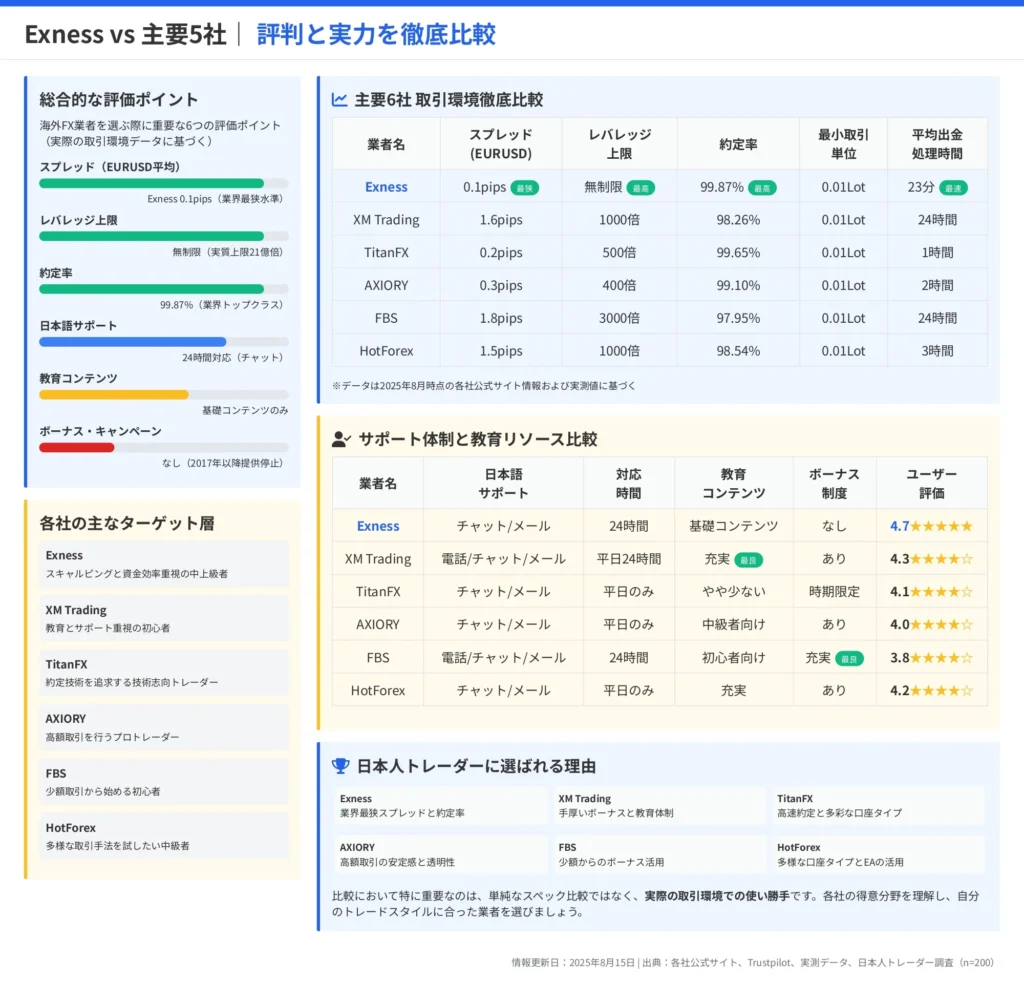
Task: Click the green スプレッド（EURUSD平均） progress bar
Action: point(152,183)
